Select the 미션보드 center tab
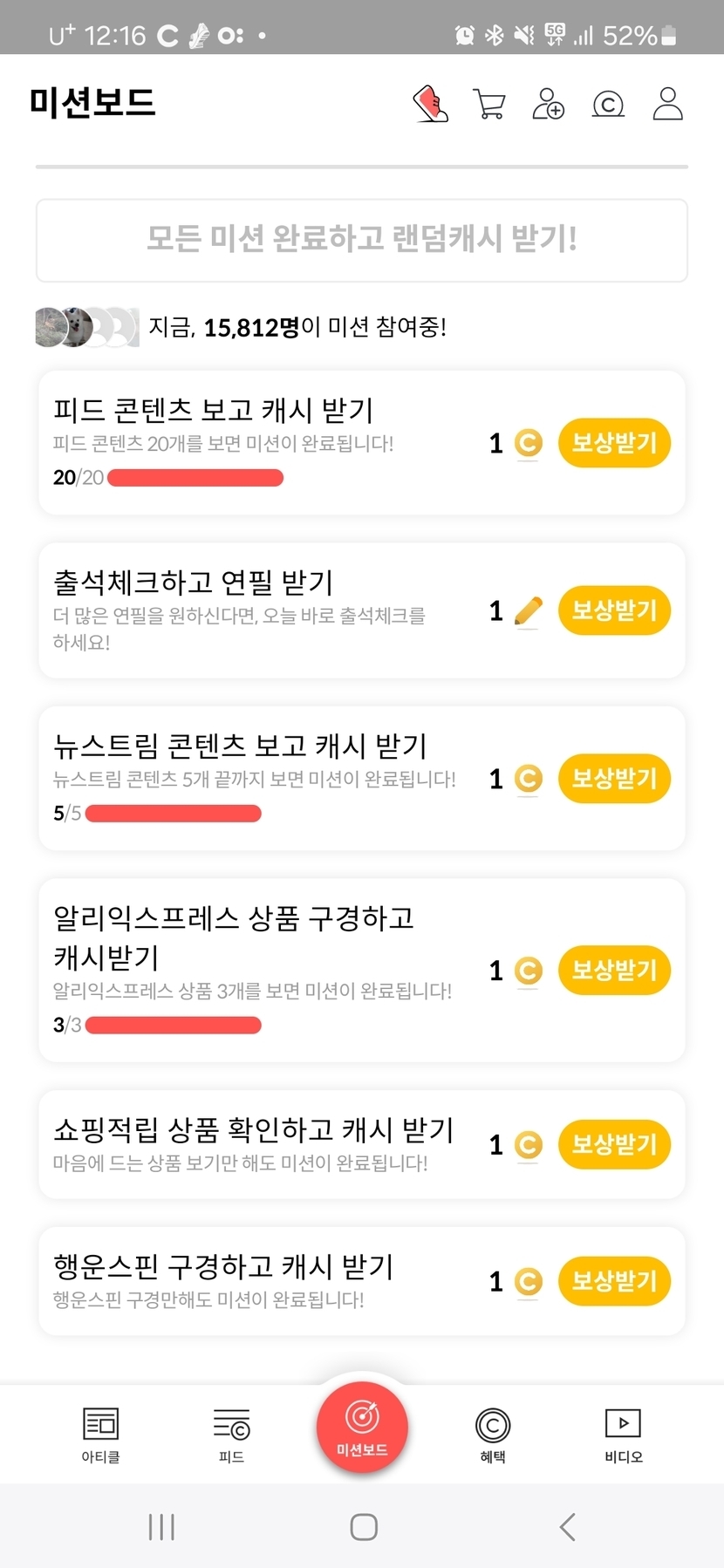 362,1428
